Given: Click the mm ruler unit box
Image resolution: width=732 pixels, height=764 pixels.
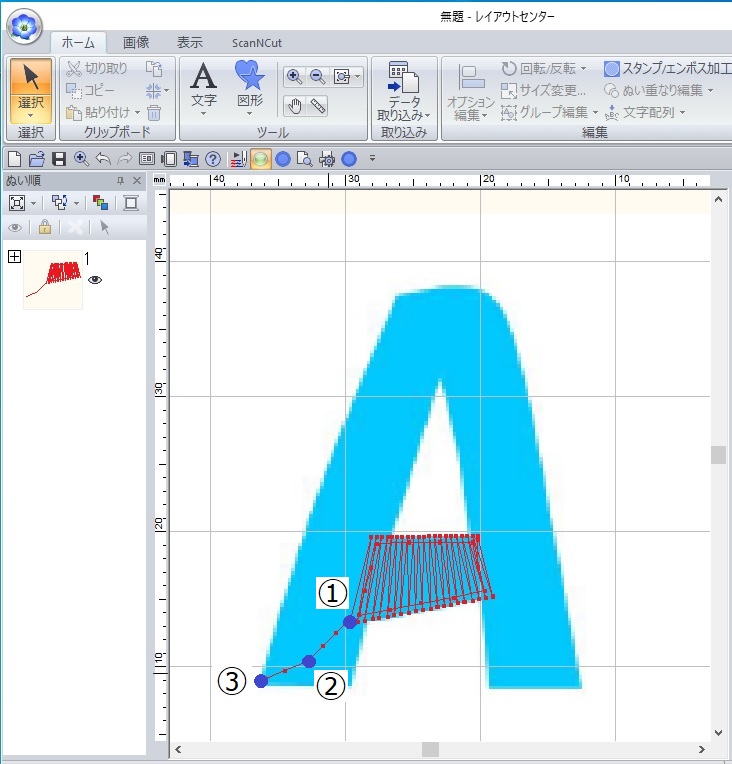Looking at the screenshot, I should (x=159, y=180).
